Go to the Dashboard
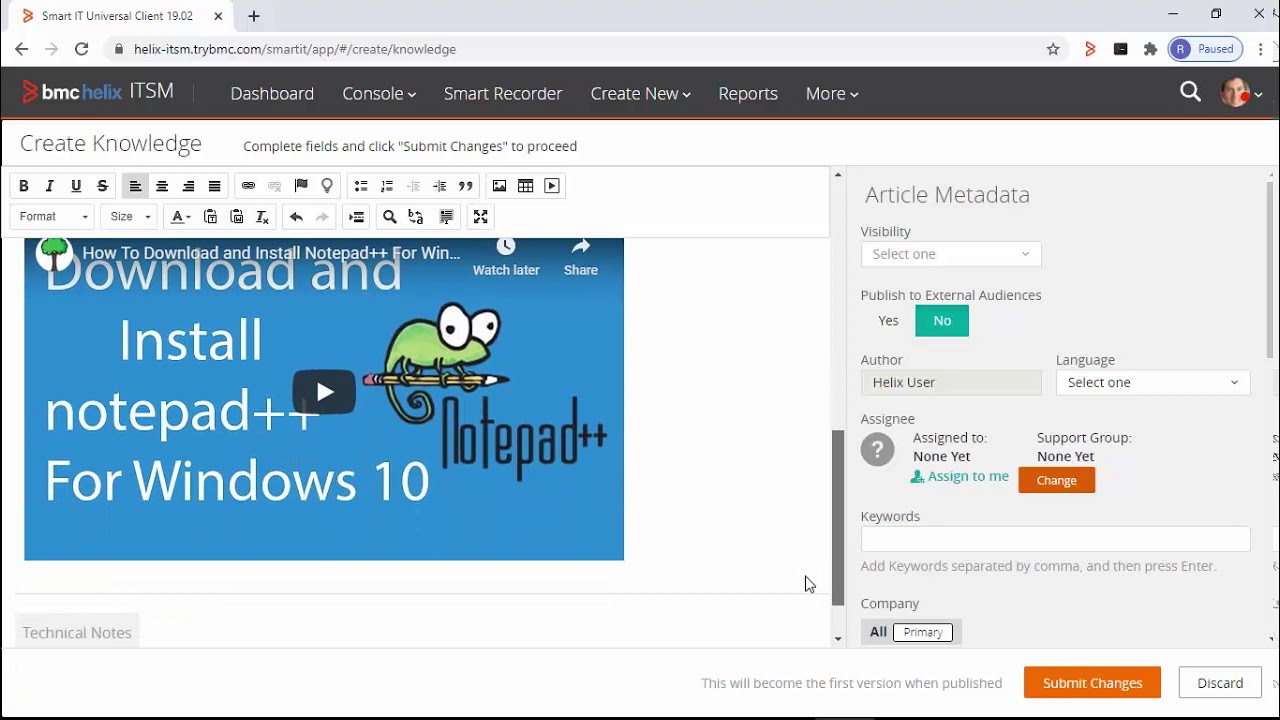 pyautogui.click(x=272, y=93)
